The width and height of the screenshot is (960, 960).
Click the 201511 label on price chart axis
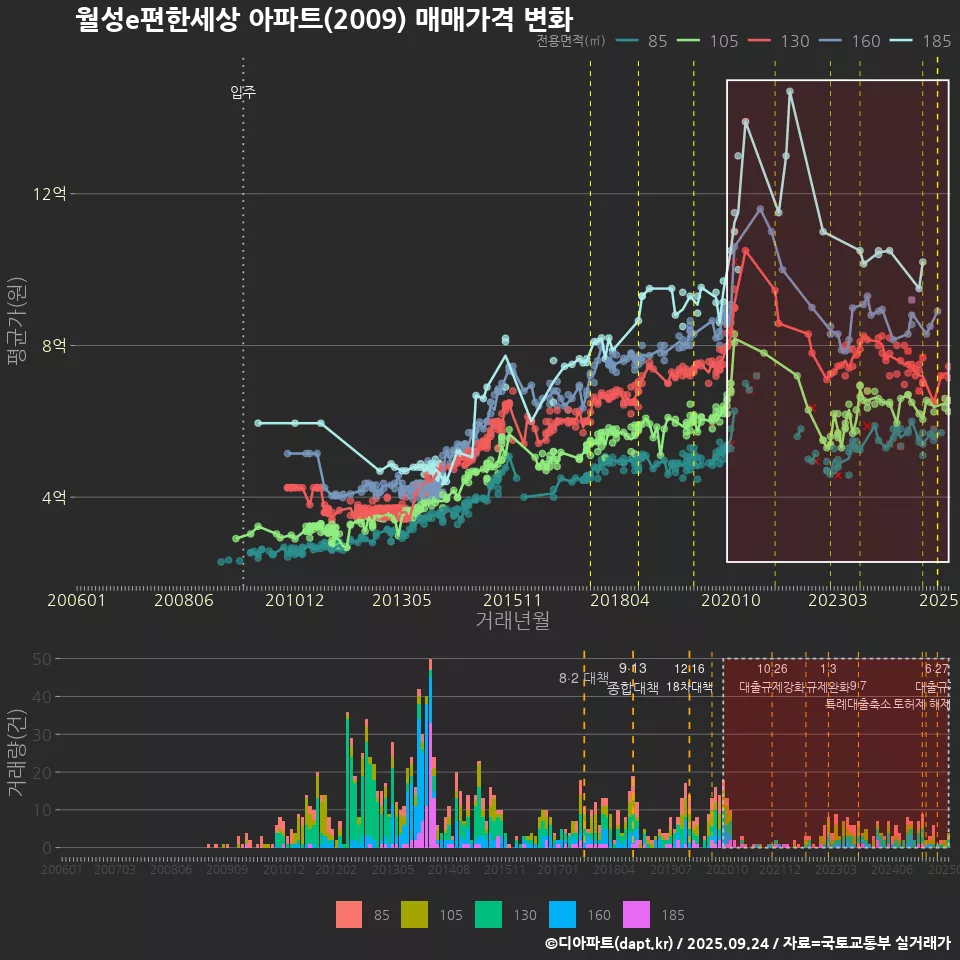pos(513,600)
